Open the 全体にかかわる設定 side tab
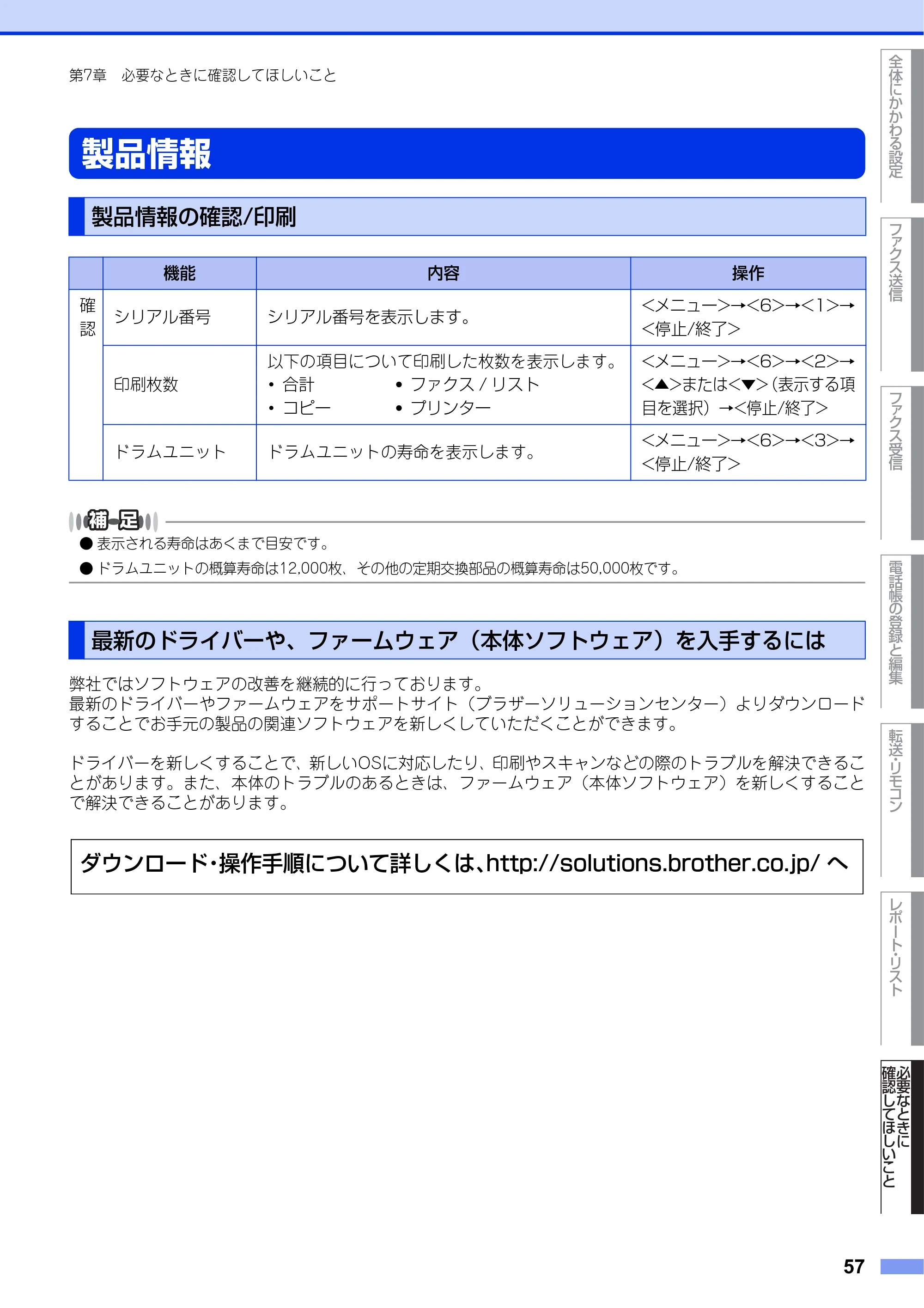 coord(901,126)
